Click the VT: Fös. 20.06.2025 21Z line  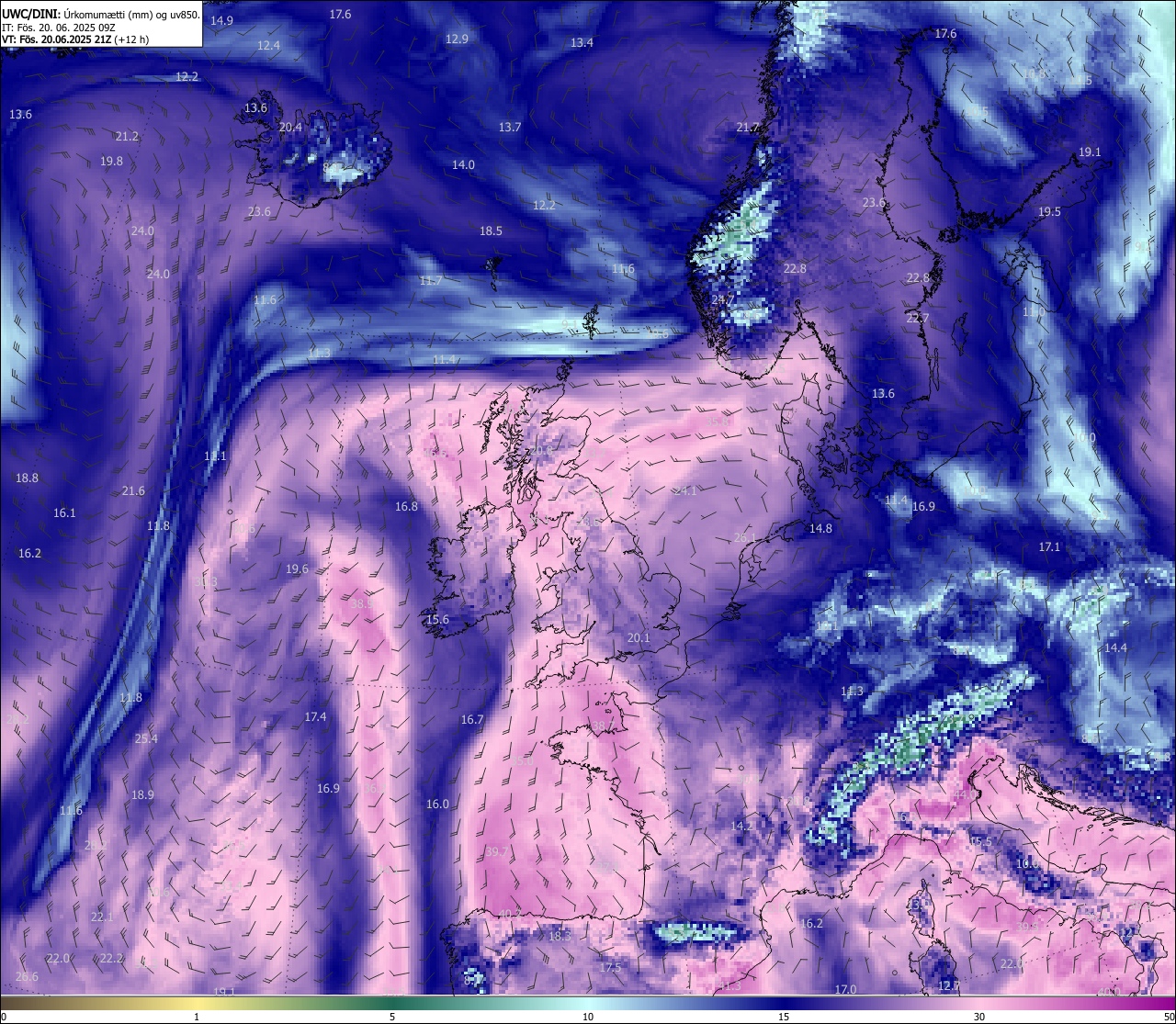[75, 39]
